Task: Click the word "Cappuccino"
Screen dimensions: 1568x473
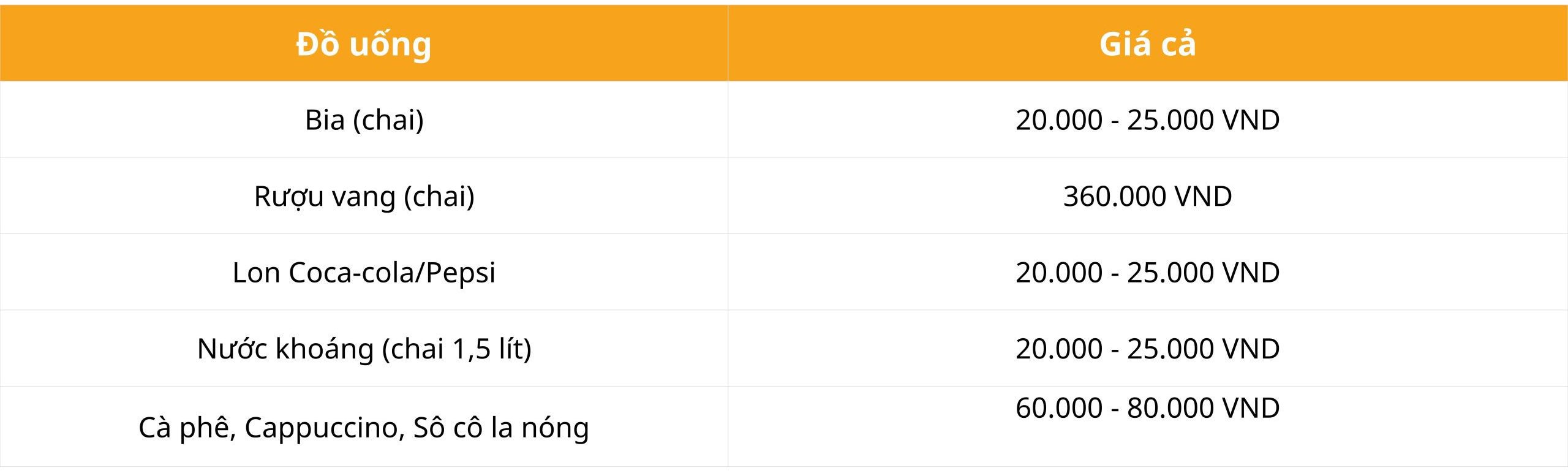Action: coord(324,427)
